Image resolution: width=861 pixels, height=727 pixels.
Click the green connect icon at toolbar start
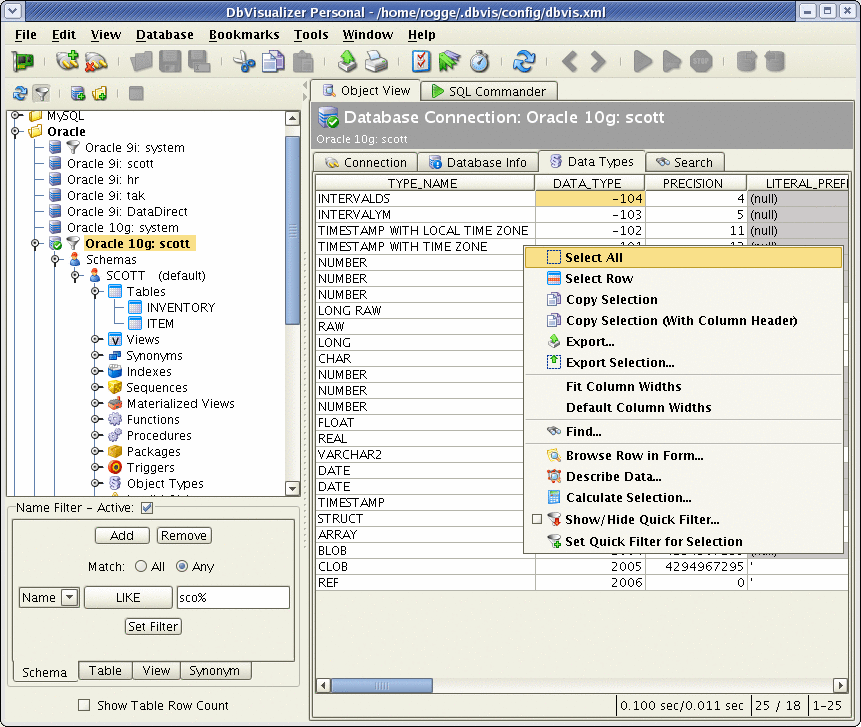coord(23,62)
